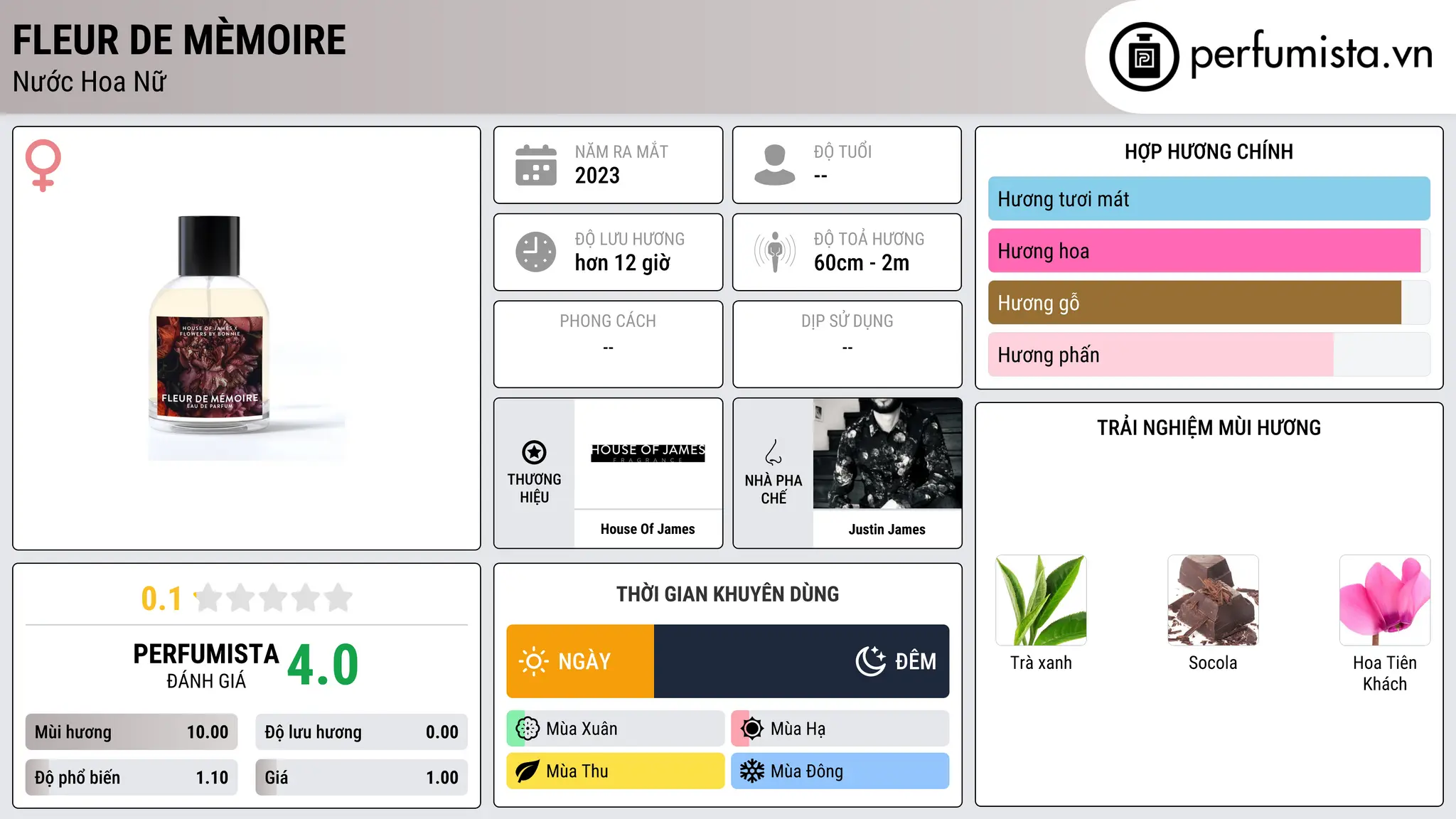Viewport: 1456px width, 819px height.
Task: Click the flower icon for Mùa Xuân
Action: 528,729
